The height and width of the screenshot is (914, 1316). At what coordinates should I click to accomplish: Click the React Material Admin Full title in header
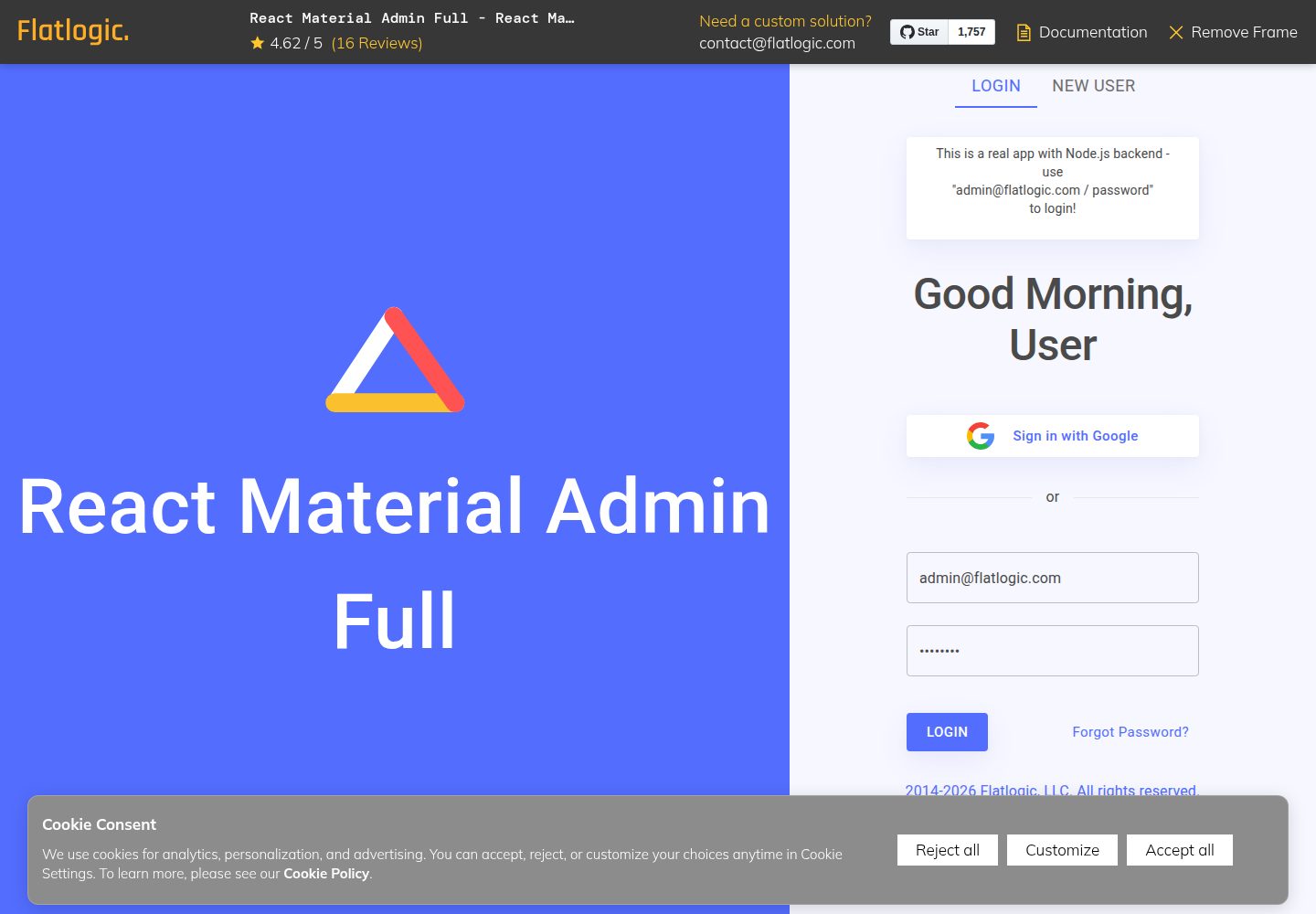pyautogui.click(x=412, y=18)
